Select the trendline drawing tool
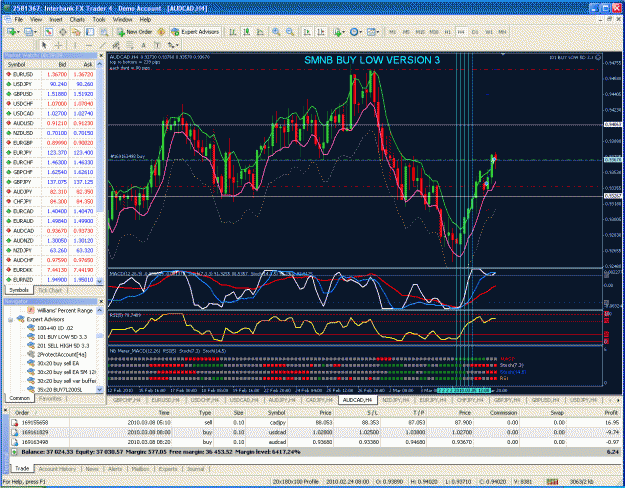This screenshot has height=488, width=625. point(103,45)
